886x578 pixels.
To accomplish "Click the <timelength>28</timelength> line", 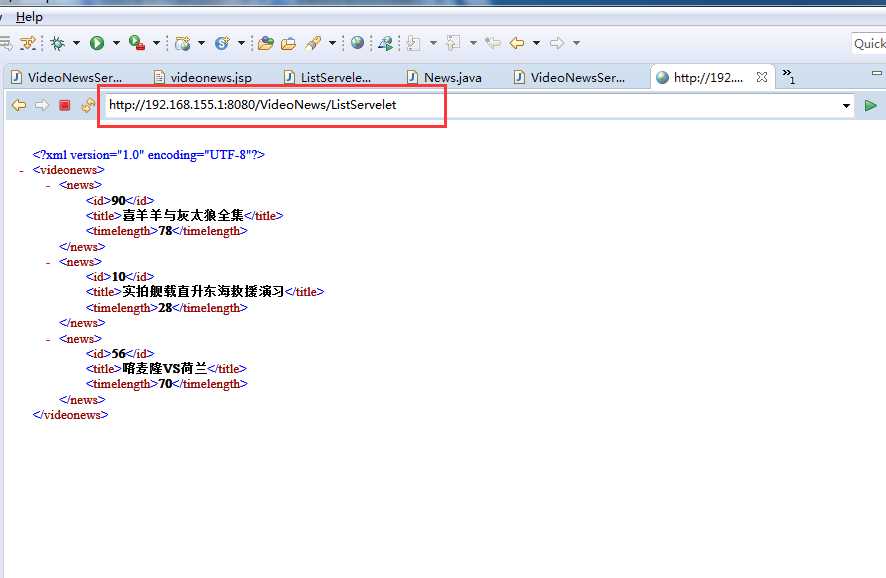I will [167, 308].
